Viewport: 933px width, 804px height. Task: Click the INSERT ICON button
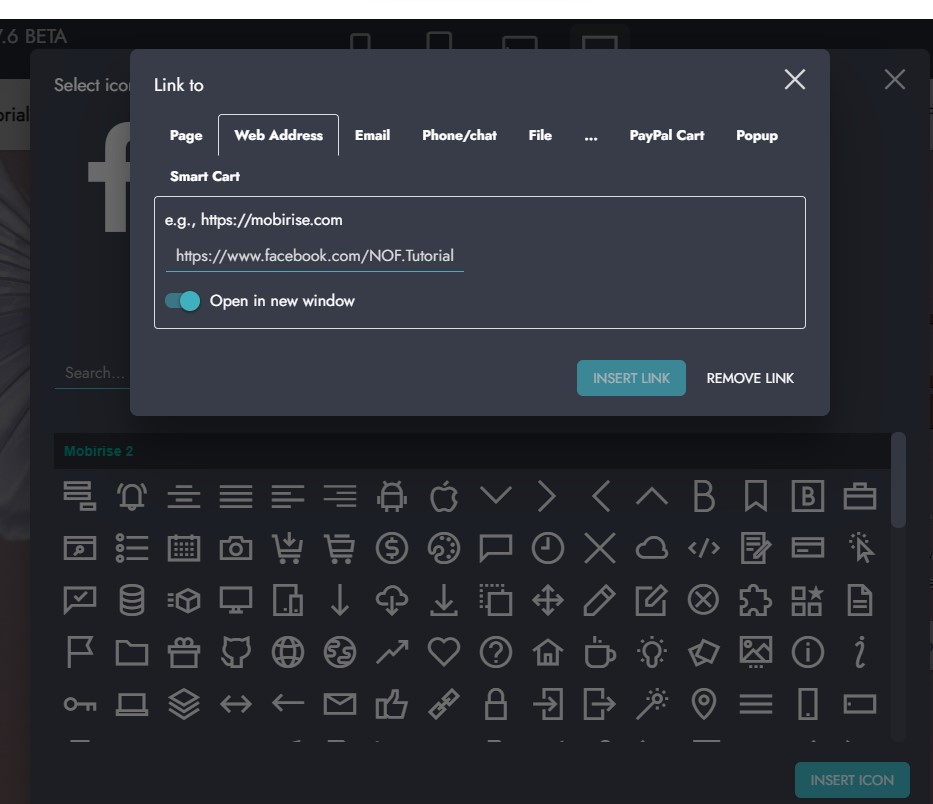coord(852,780)
